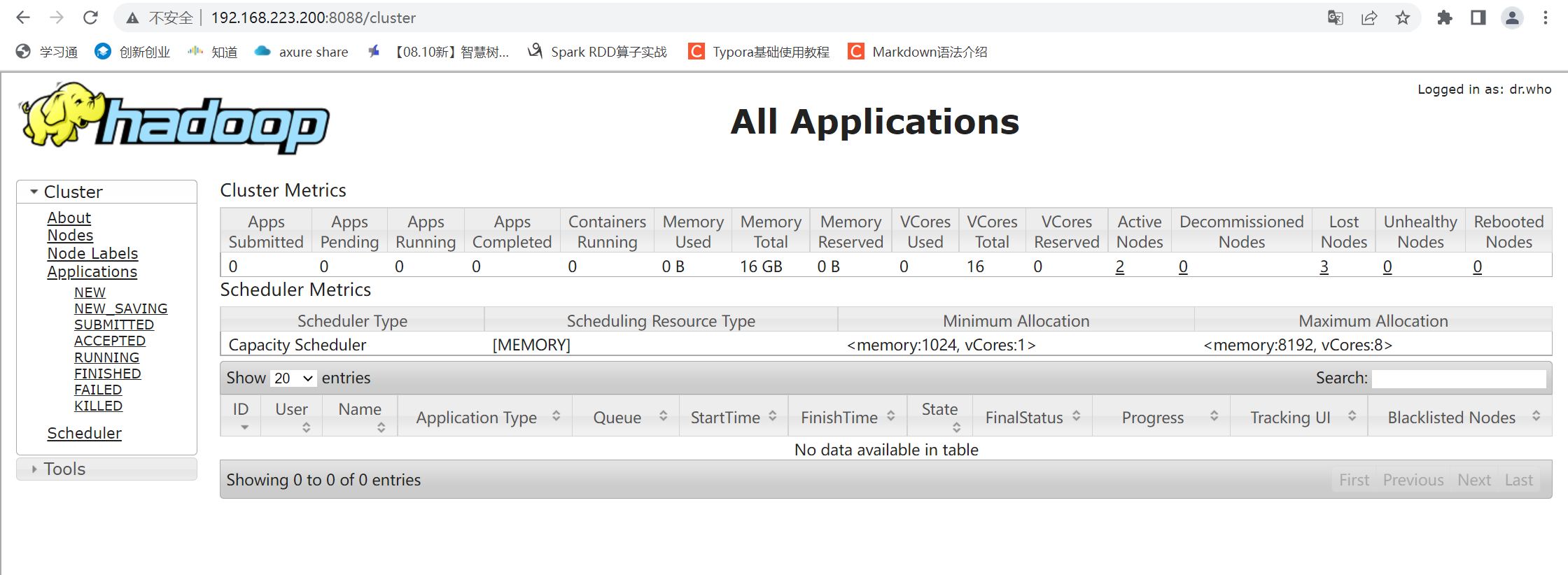Sort by FinishTime column arrows
Viewport: 1568px width, 575px height.
[891, 416]
